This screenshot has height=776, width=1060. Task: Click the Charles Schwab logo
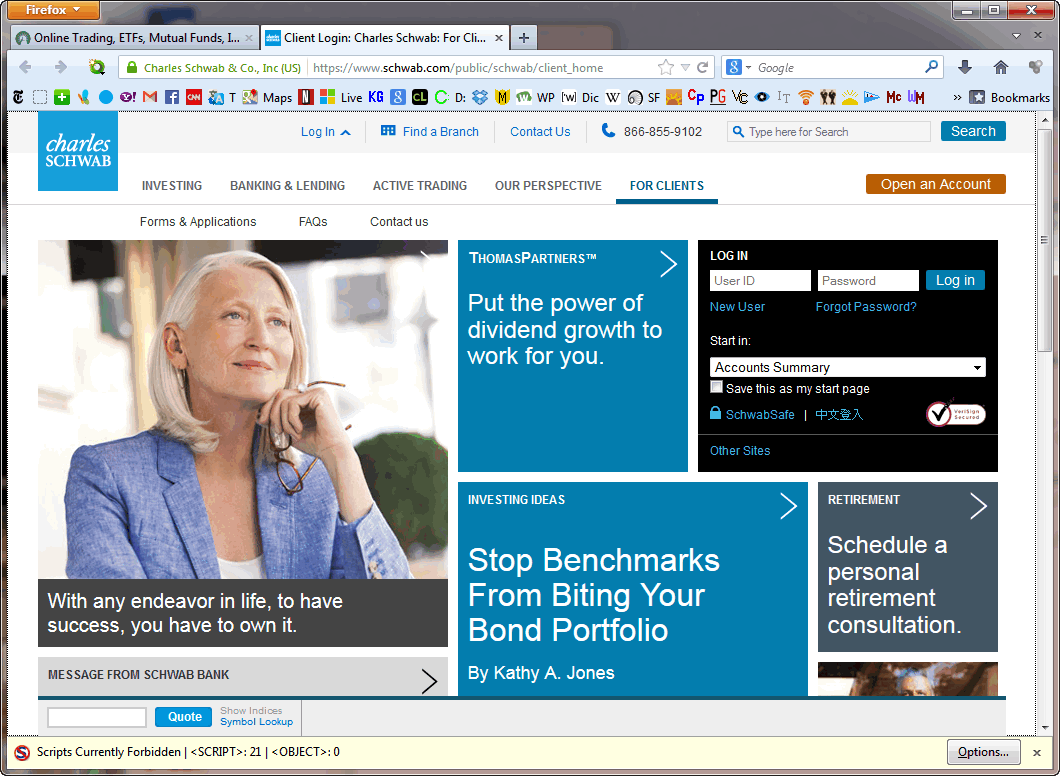click(x=78, y=151)
